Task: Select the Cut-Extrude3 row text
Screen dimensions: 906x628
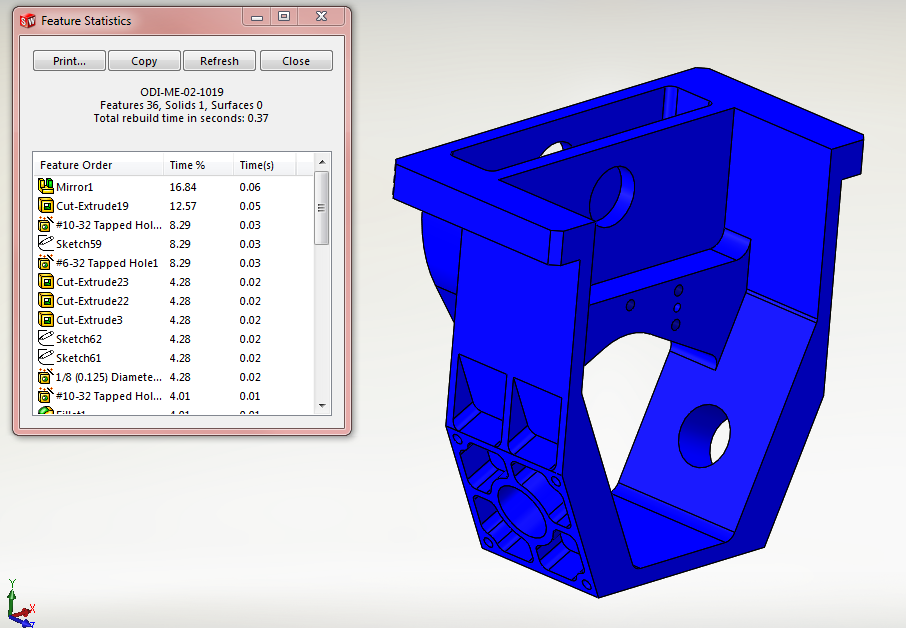Action: coord(90,321)
